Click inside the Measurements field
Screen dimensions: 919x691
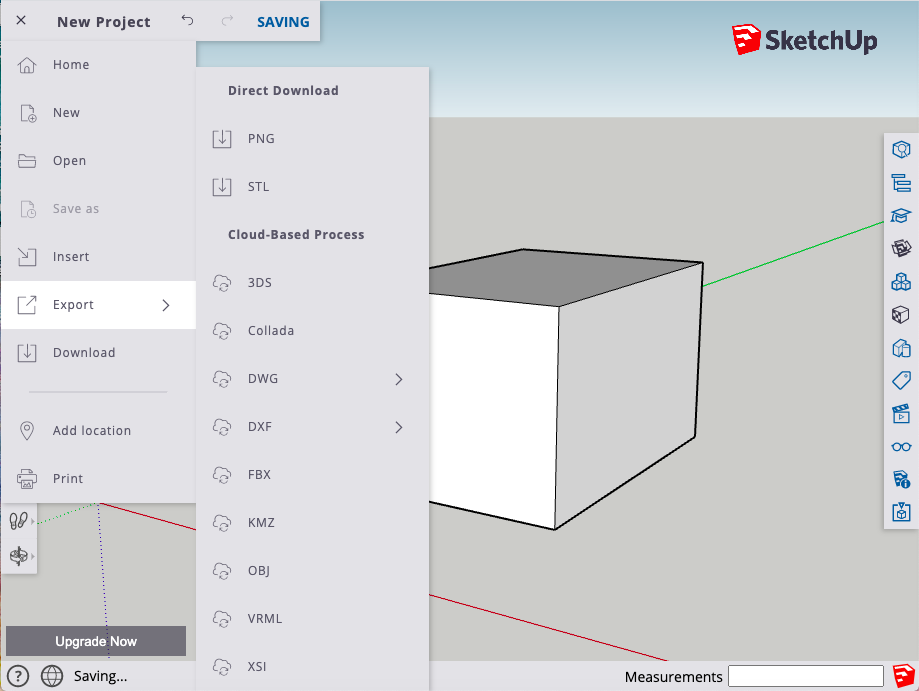point(806,676)
